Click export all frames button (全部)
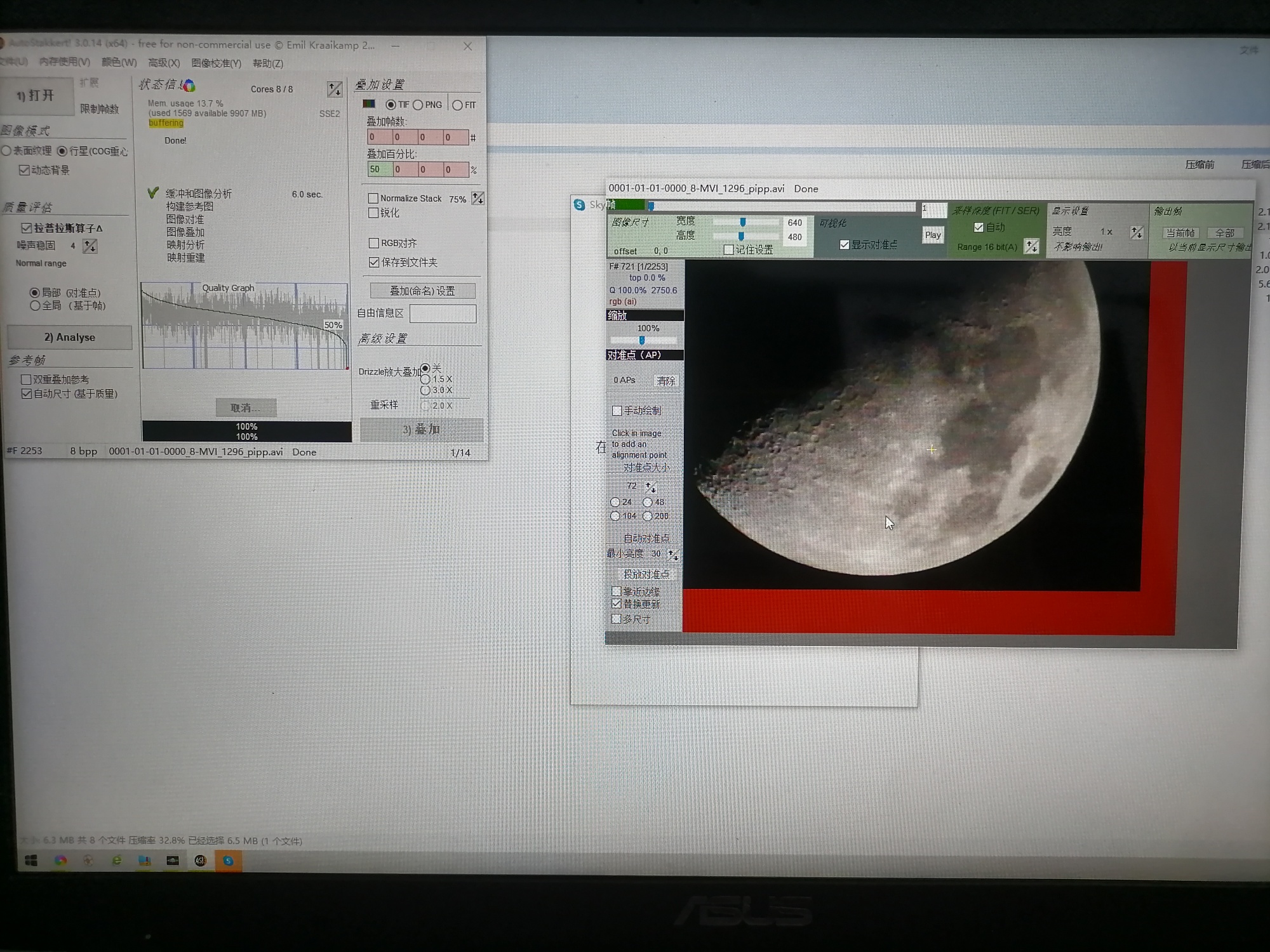1270x952 pixels. click(x=1224, y=233)
